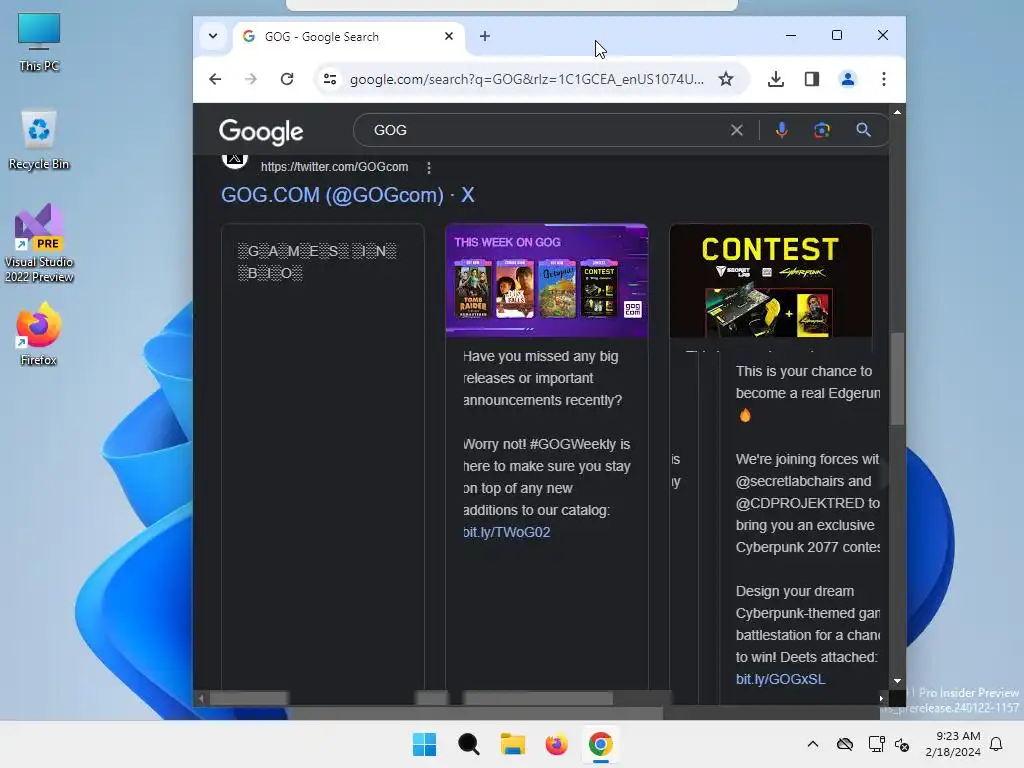
Task: Open the Chrome profile menu
Action: (x=848, y=79)
